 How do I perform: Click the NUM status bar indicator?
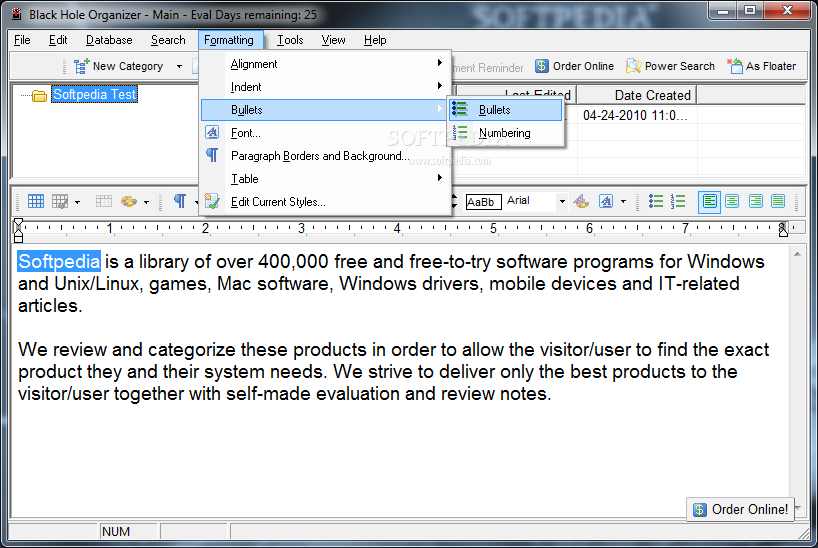pyautogui.click(x=116, y=532)
